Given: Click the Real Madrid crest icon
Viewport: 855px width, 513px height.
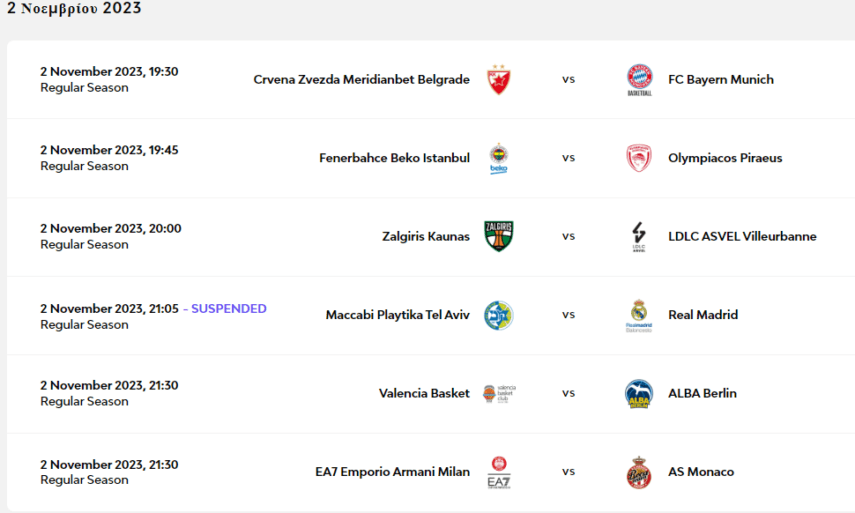Looking at the screenshot, I should (x=639, y=315).
